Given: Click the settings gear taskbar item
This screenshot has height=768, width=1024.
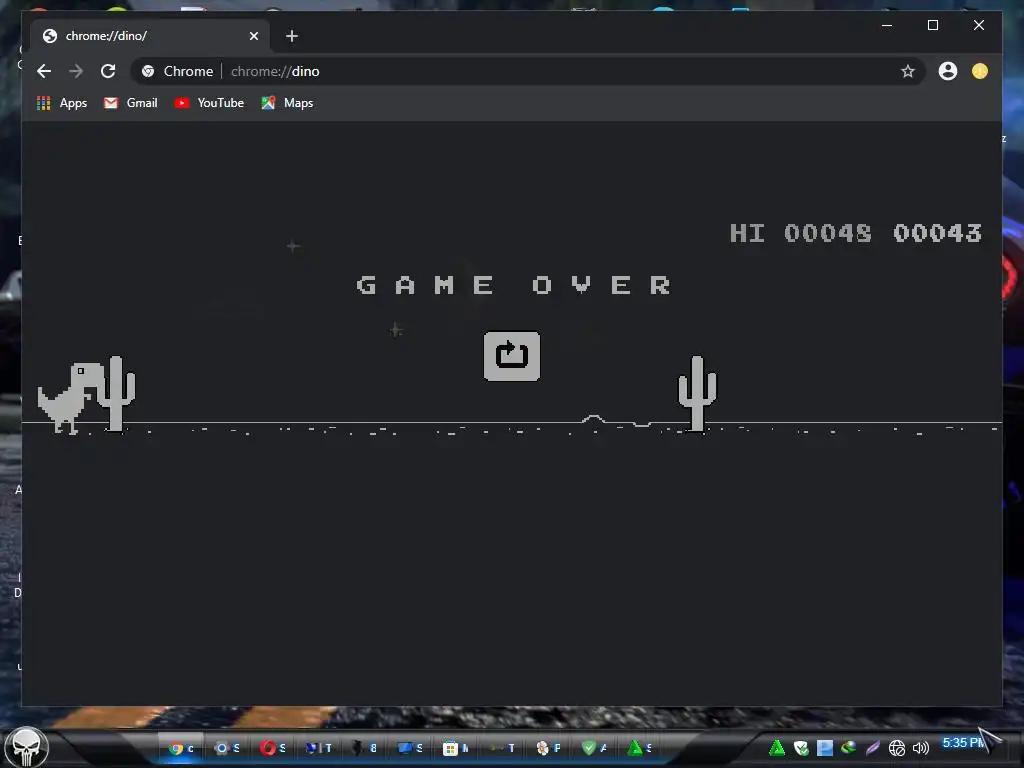Looking at the screenshot, I should pos(227,748).
